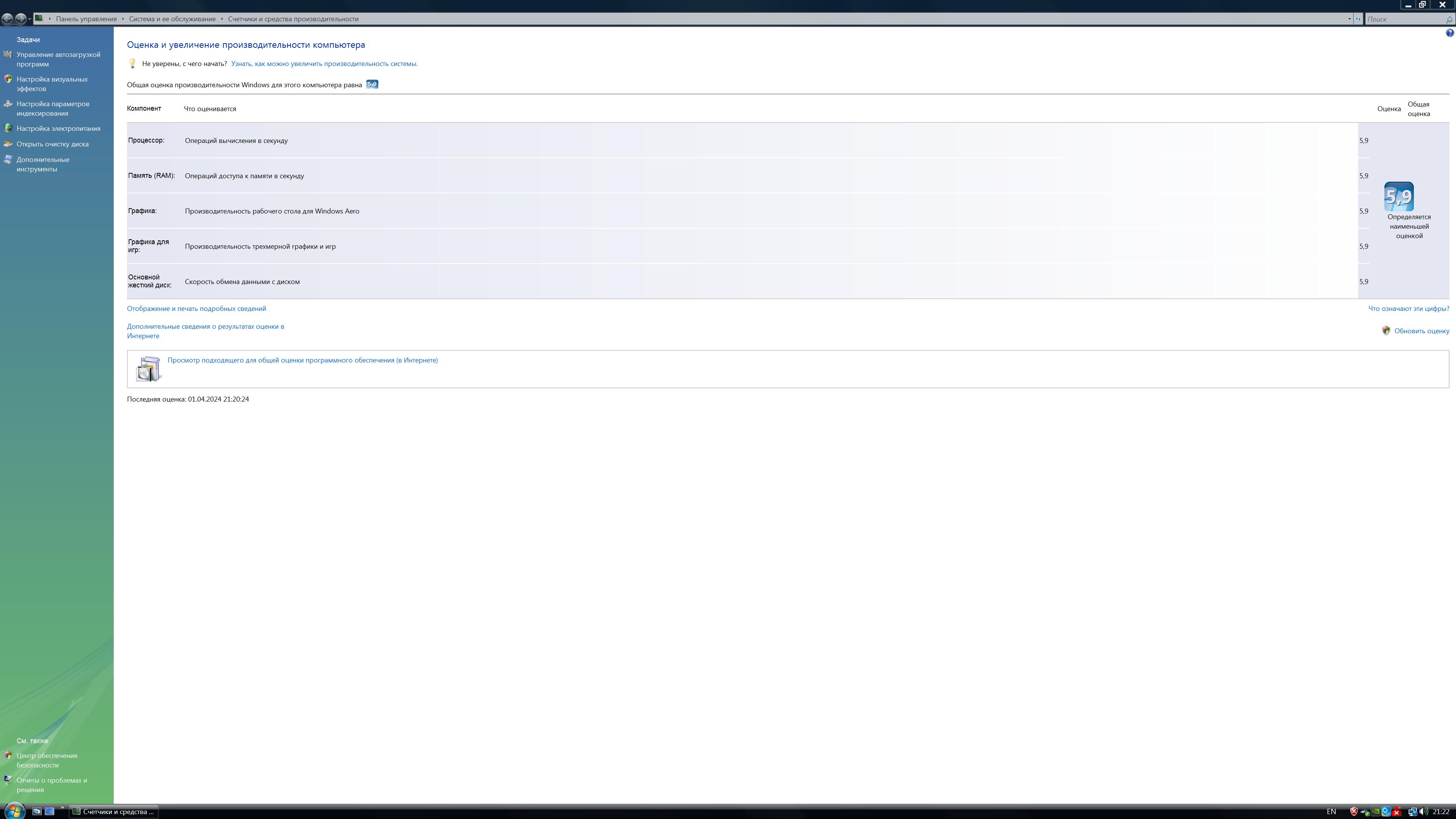The image size is (1456, 819).
Task: Expand the Quick Launch overflow chevron
Action: (x=62, y=807)
